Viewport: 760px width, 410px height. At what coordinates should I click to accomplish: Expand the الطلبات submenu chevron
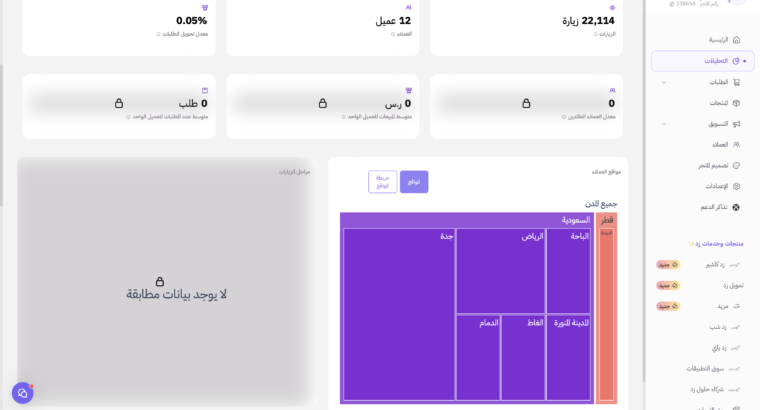[x=664, y=82]
